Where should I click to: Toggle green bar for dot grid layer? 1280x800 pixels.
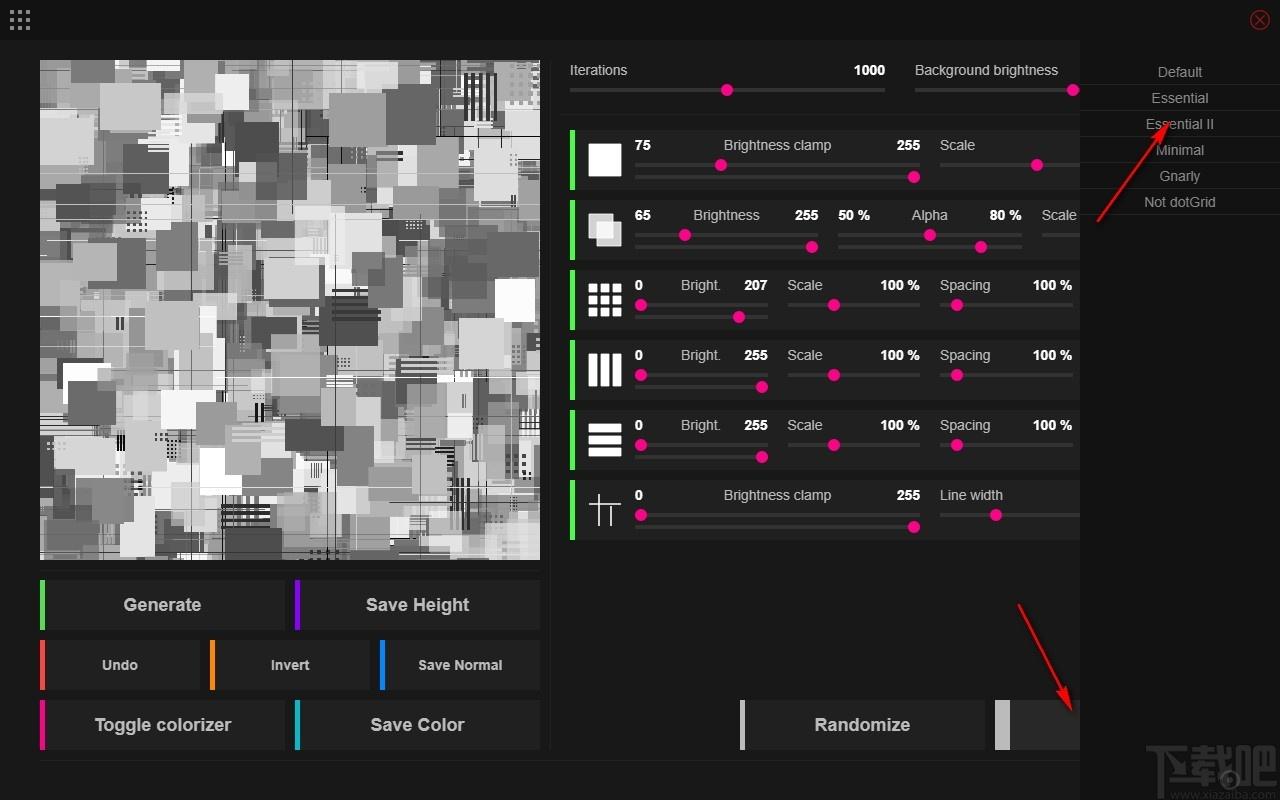coord(572,300)
